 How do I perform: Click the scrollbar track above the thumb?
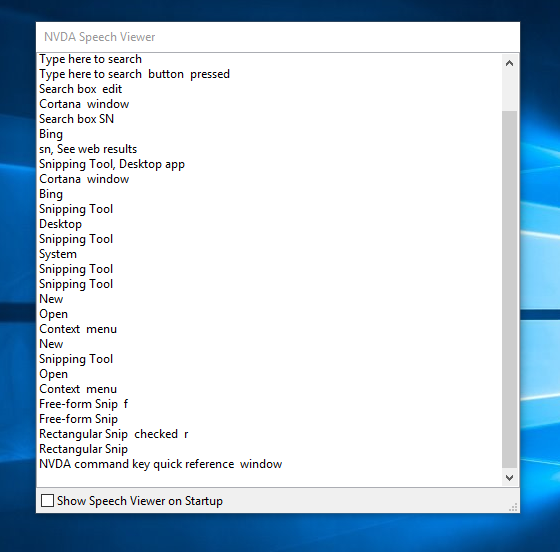(x=509, y=92)
